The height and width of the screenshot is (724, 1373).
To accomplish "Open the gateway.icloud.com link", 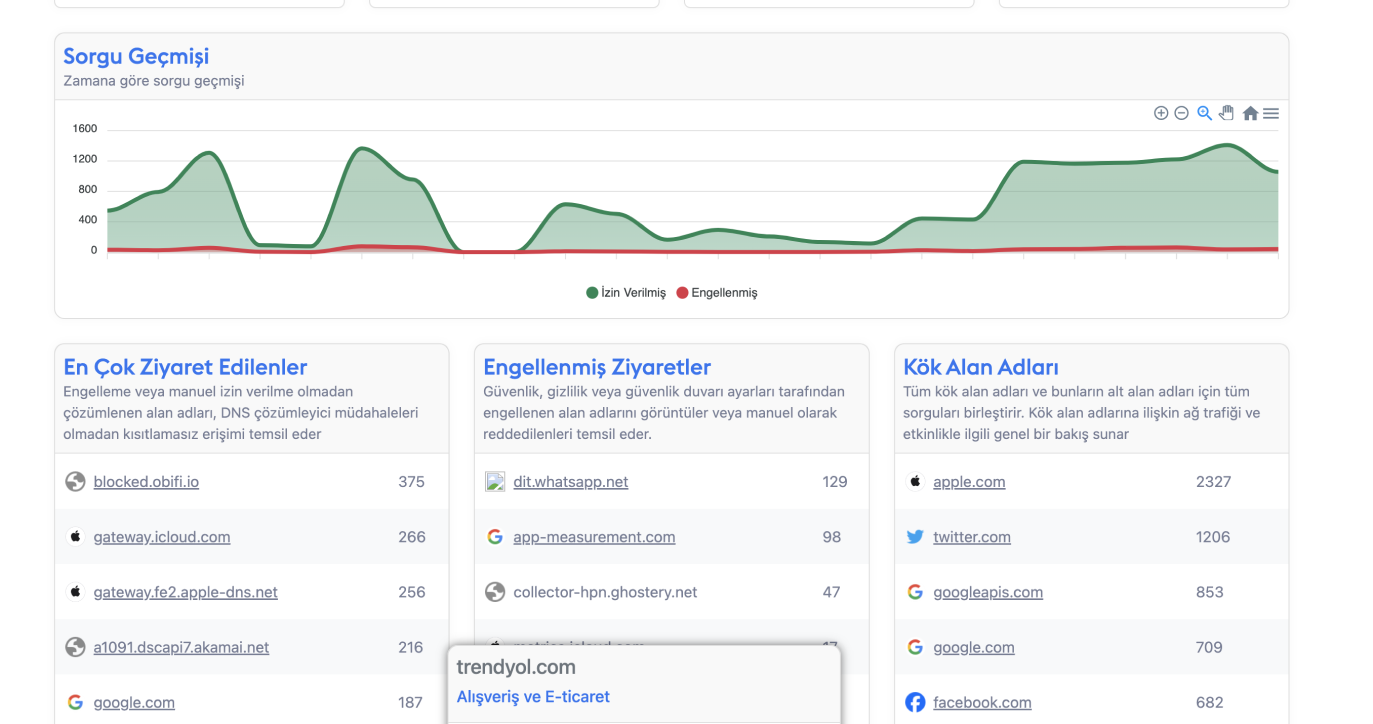I will coord(162,537).
